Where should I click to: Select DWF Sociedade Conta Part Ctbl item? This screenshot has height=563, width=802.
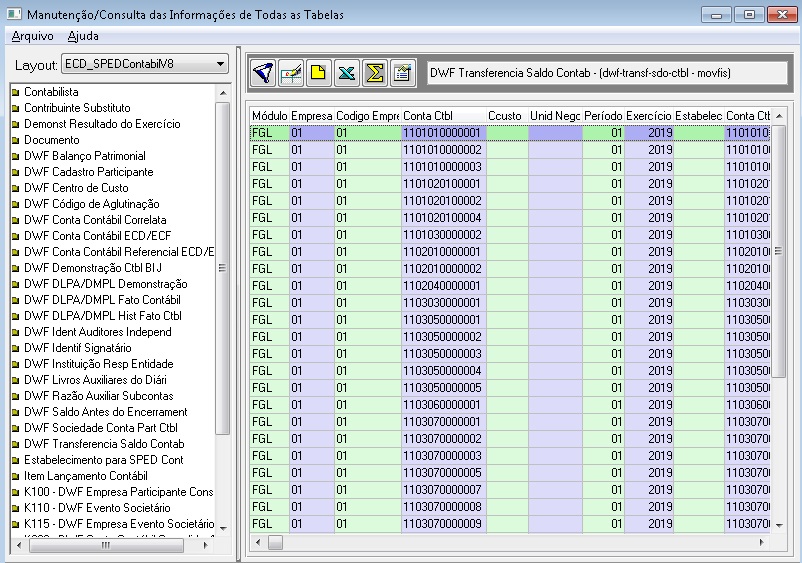coord(101,428)
